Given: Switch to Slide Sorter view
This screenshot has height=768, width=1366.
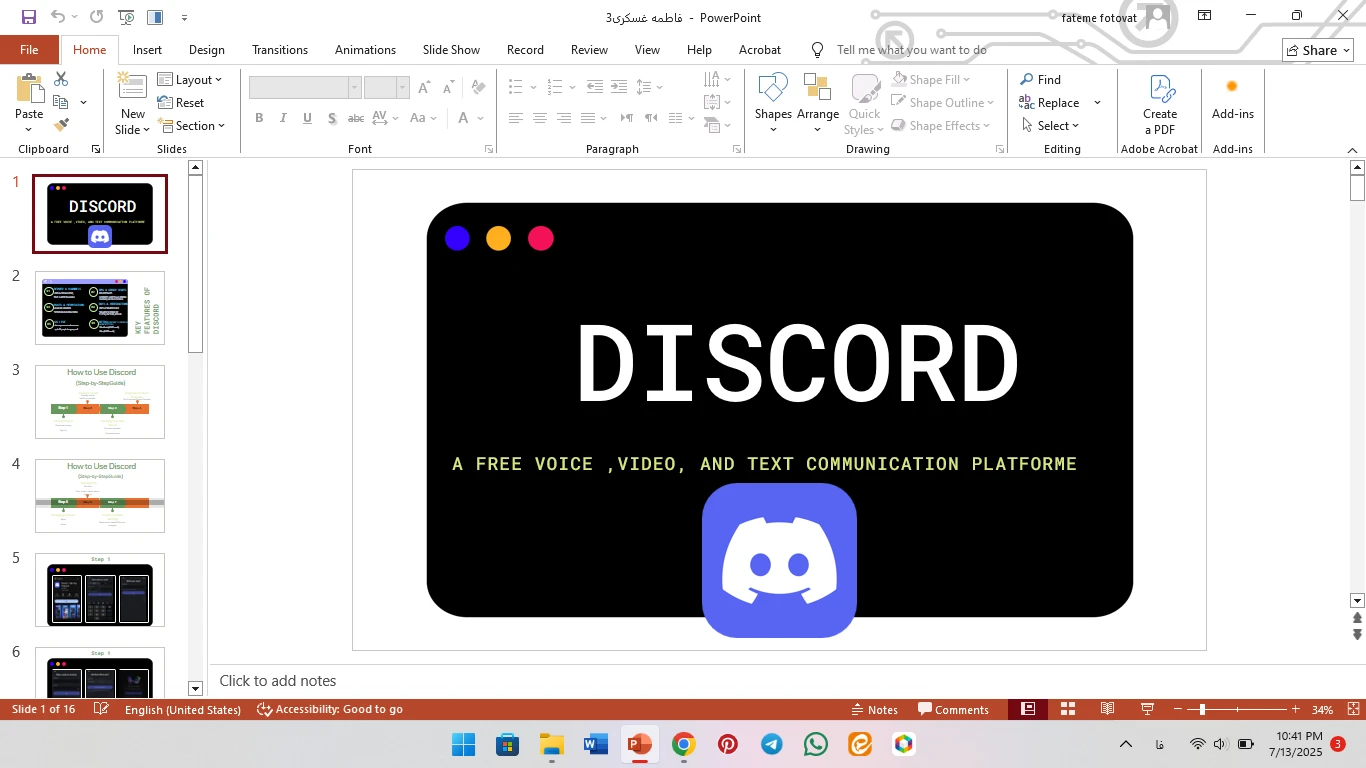Looking at the screenshot, I should coord(1068,709).
